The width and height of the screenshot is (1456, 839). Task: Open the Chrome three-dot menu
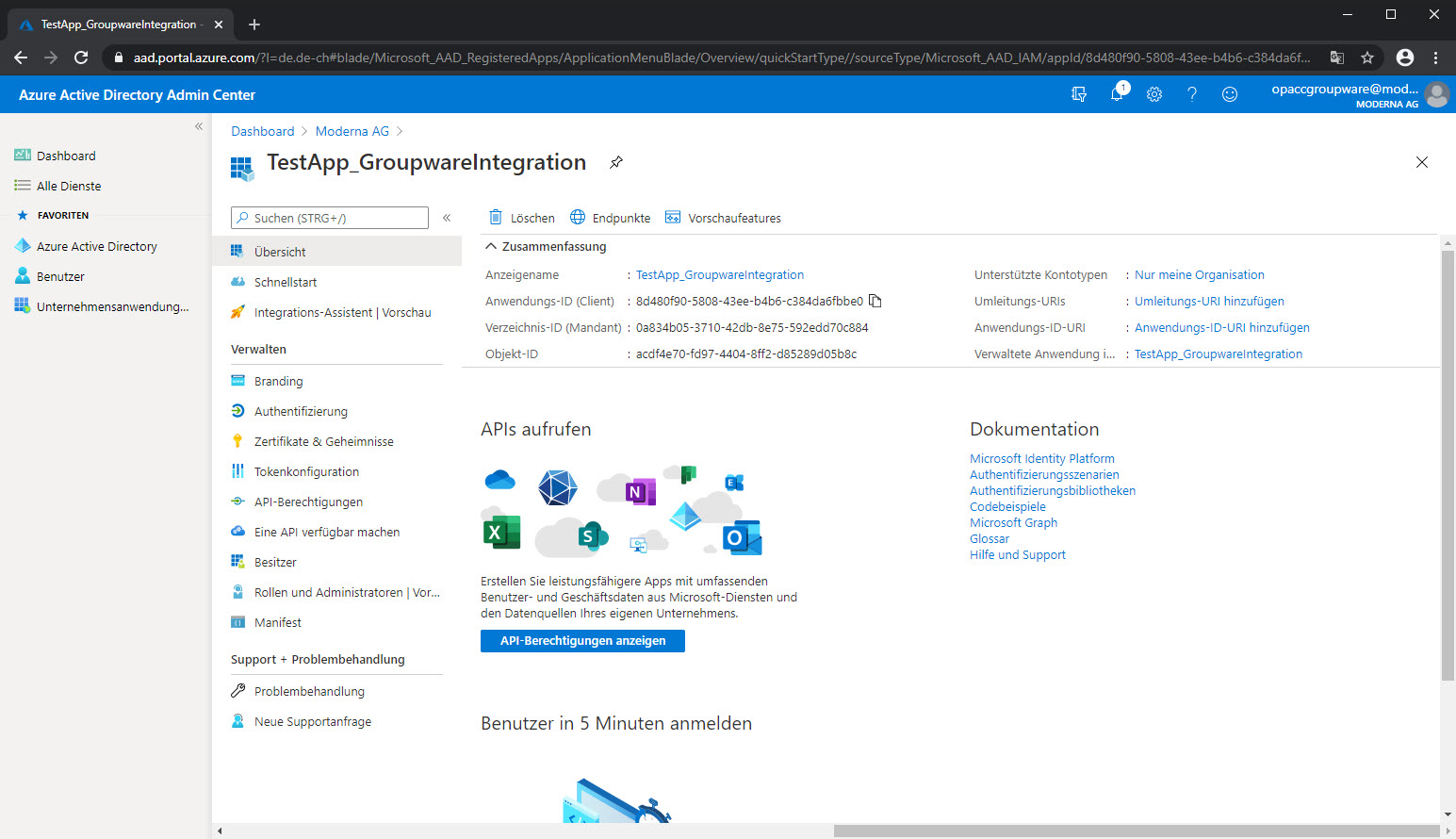[1435, 58]
